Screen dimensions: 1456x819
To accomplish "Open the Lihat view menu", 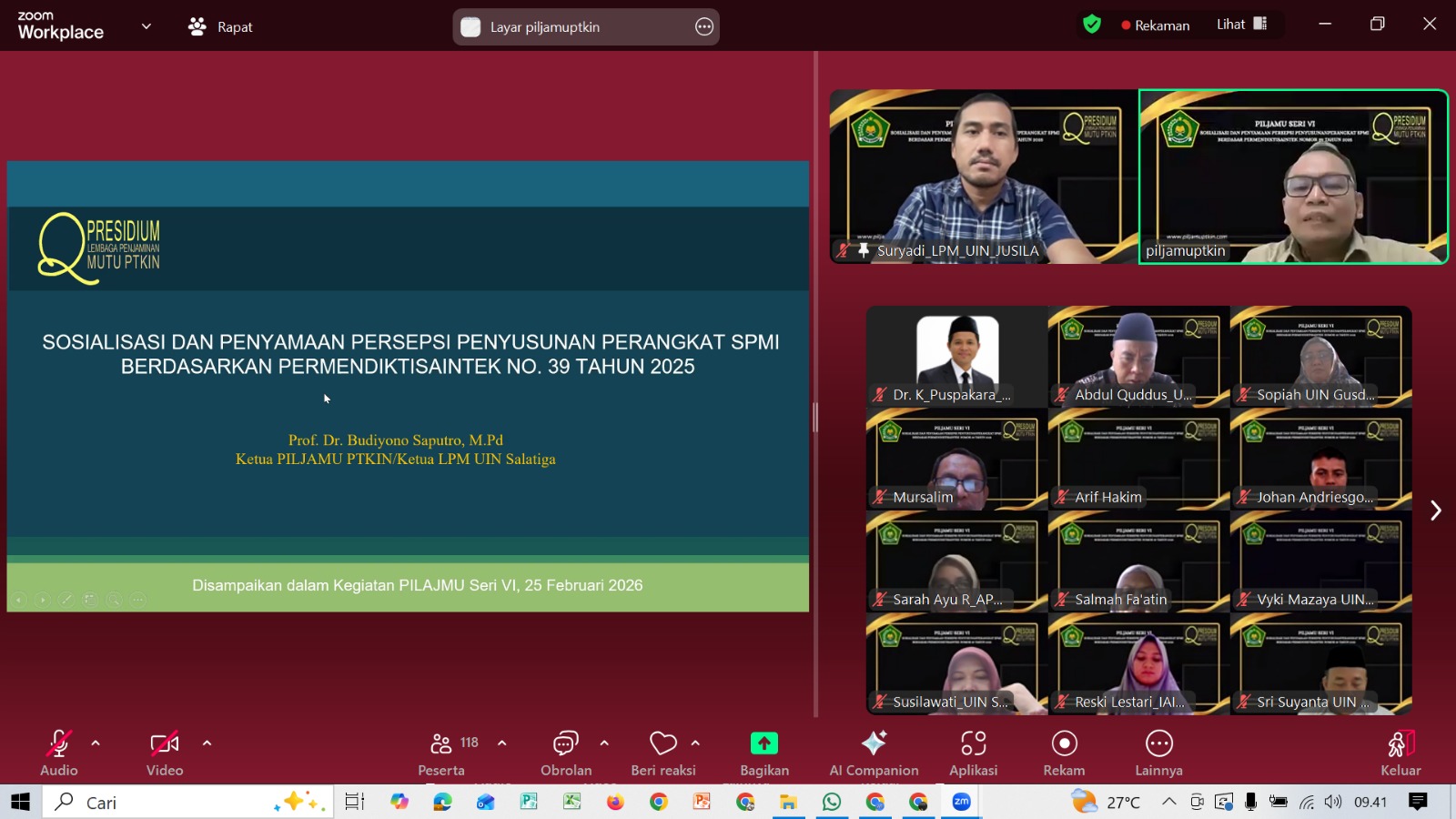I will pos(1241,25).
